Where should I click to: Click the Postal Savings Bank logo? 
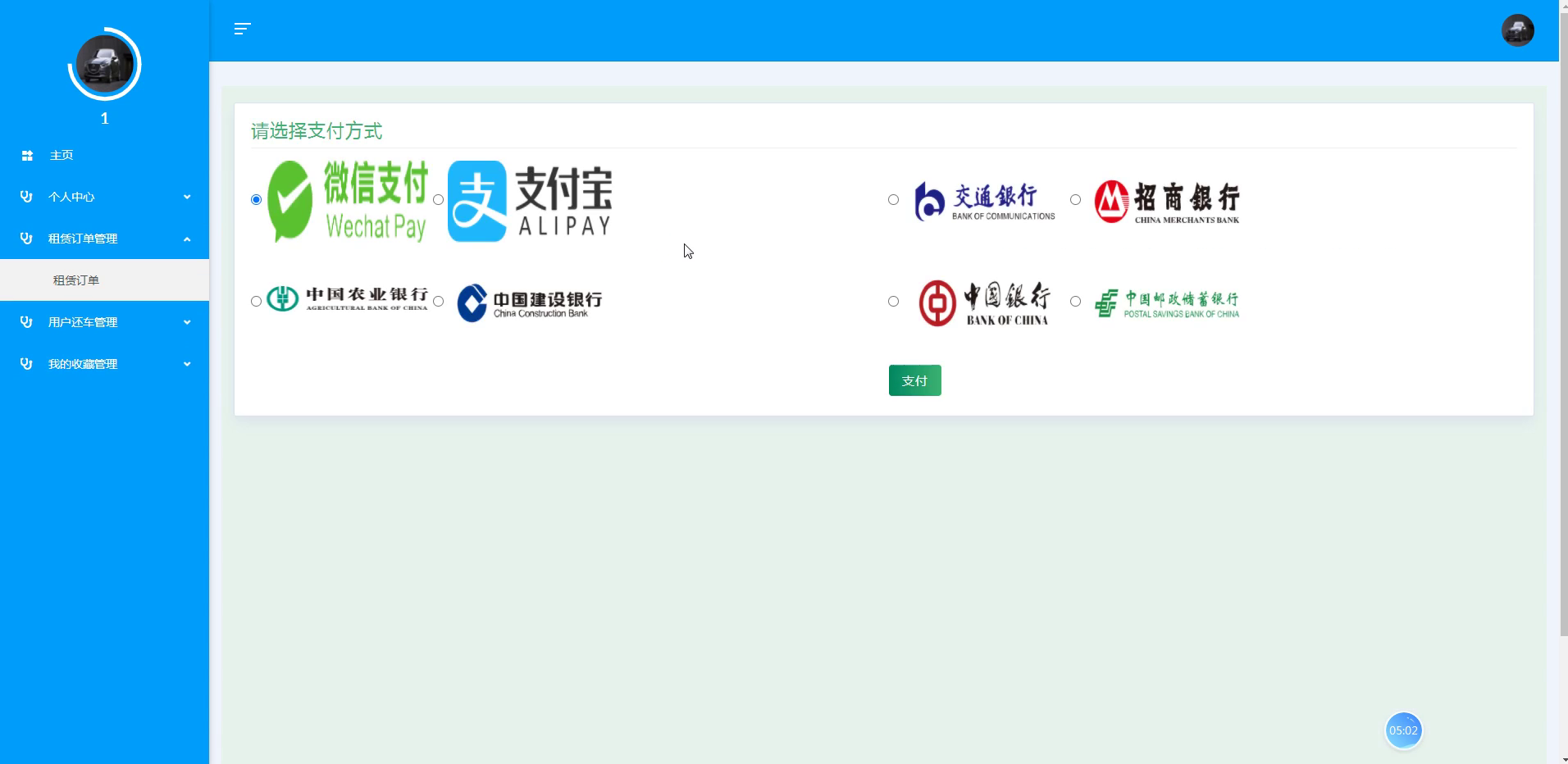point(1167,303)
